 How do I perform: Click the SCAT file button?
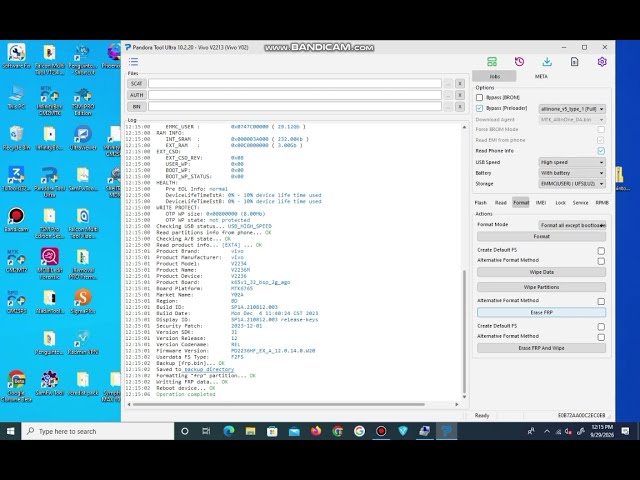click(136, 83)
